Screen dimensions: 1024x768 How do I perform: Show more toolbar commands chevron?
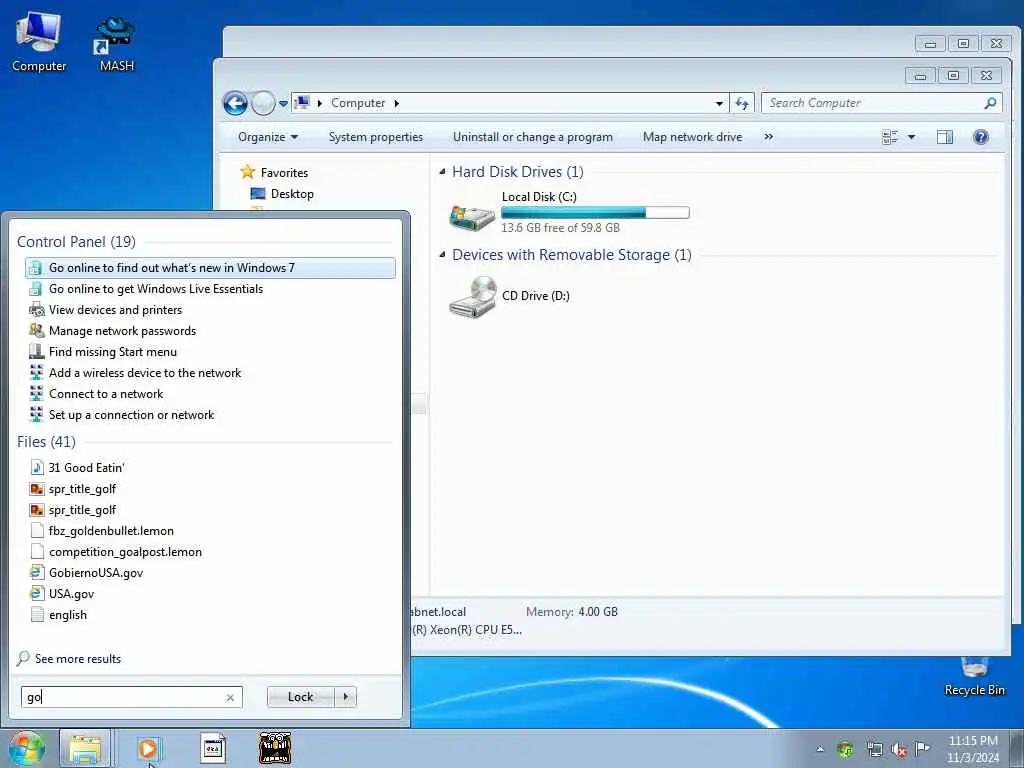769,137
